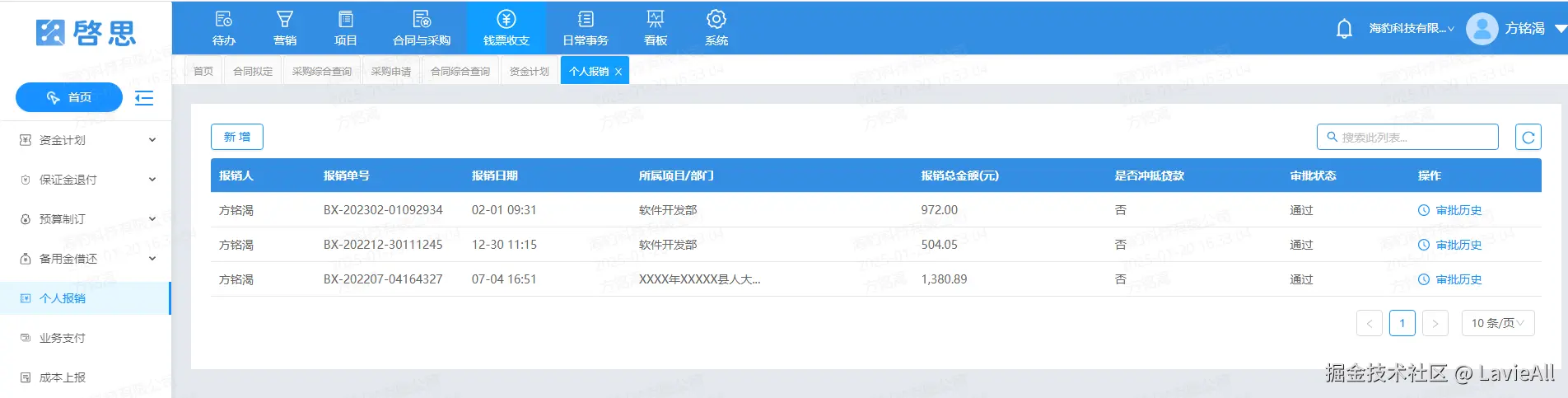Expand the 备用金借还 sidebar chevron
The width and height of the screenshot is (1568, 398).
pyautogui.click(x=152, y=259)
